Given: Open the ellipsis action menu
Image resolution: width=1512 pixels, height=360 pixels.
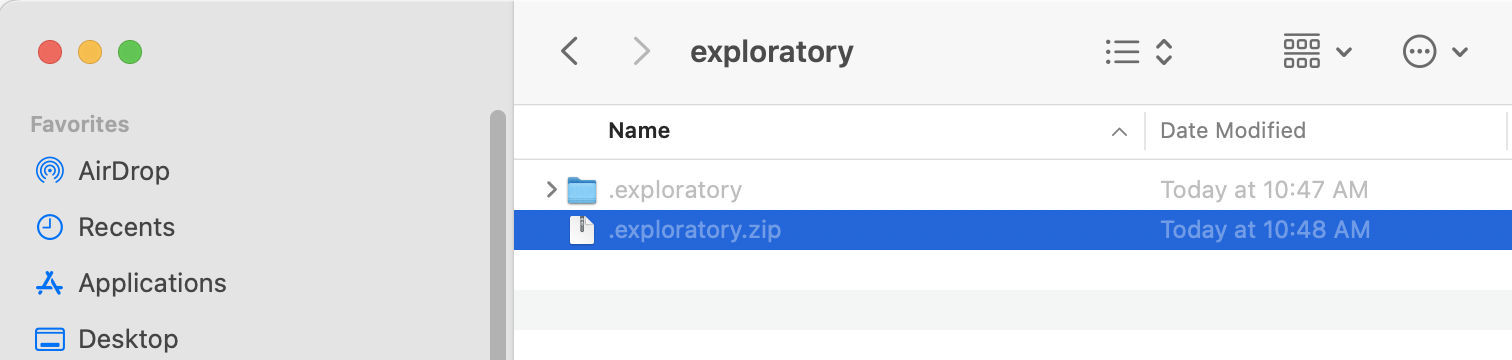Looking at the screenshot, I should point(1435,51).
